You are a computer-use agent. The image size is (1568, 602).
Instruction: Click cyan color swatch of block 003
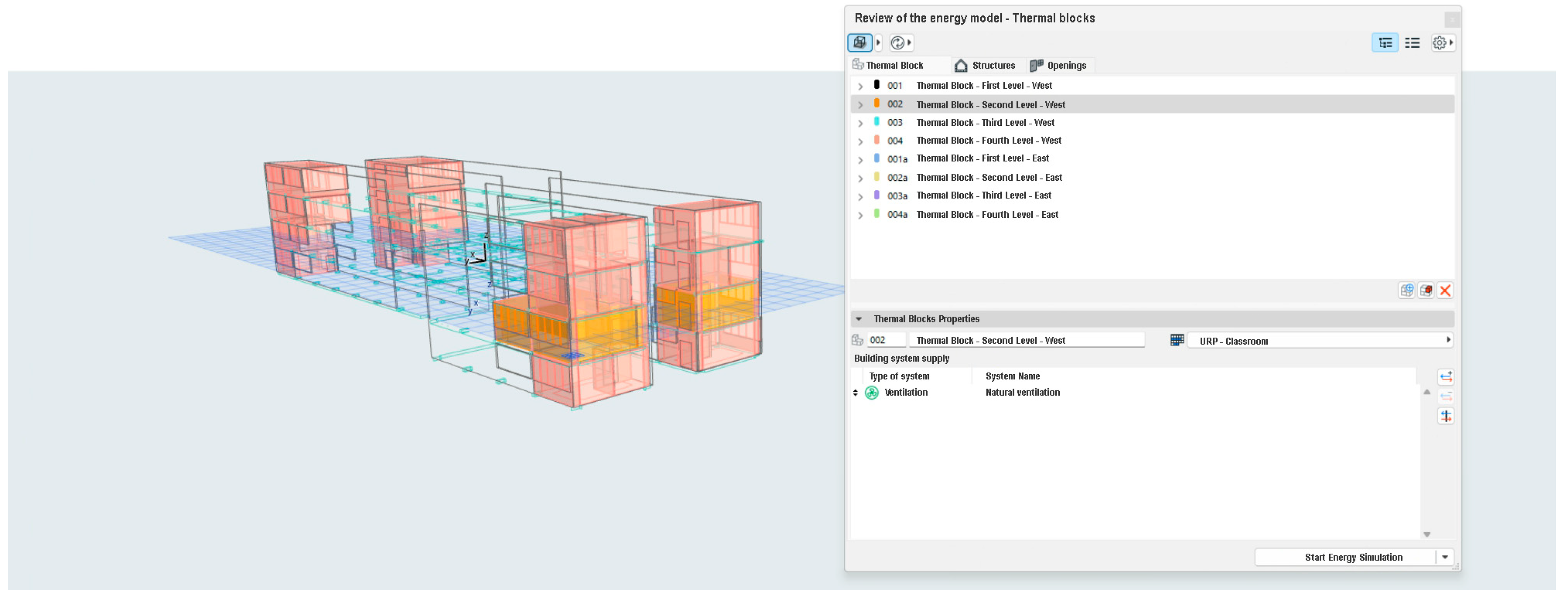(x=877, y=122)
